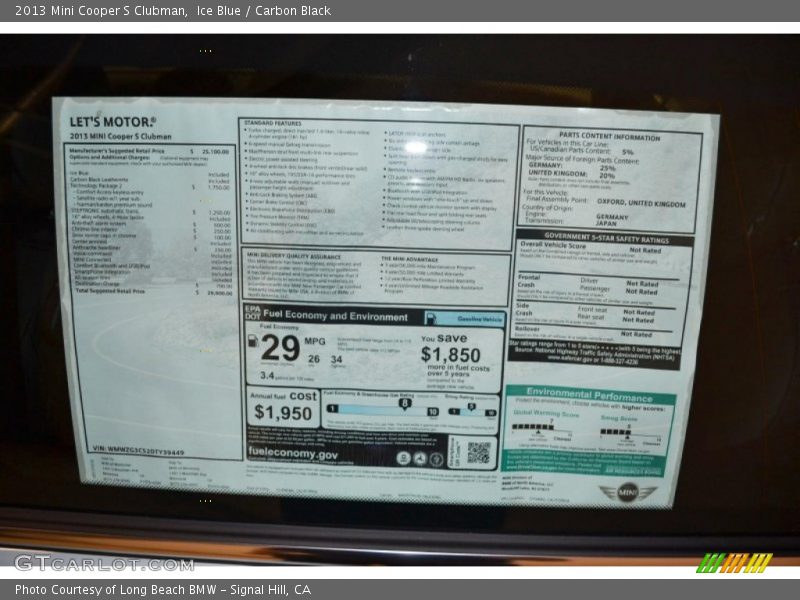Click the round agency seals near fueleconomy.gov
Image resolution: width=800 pixels, height=600 pixels.
click(x=420, y=459)
